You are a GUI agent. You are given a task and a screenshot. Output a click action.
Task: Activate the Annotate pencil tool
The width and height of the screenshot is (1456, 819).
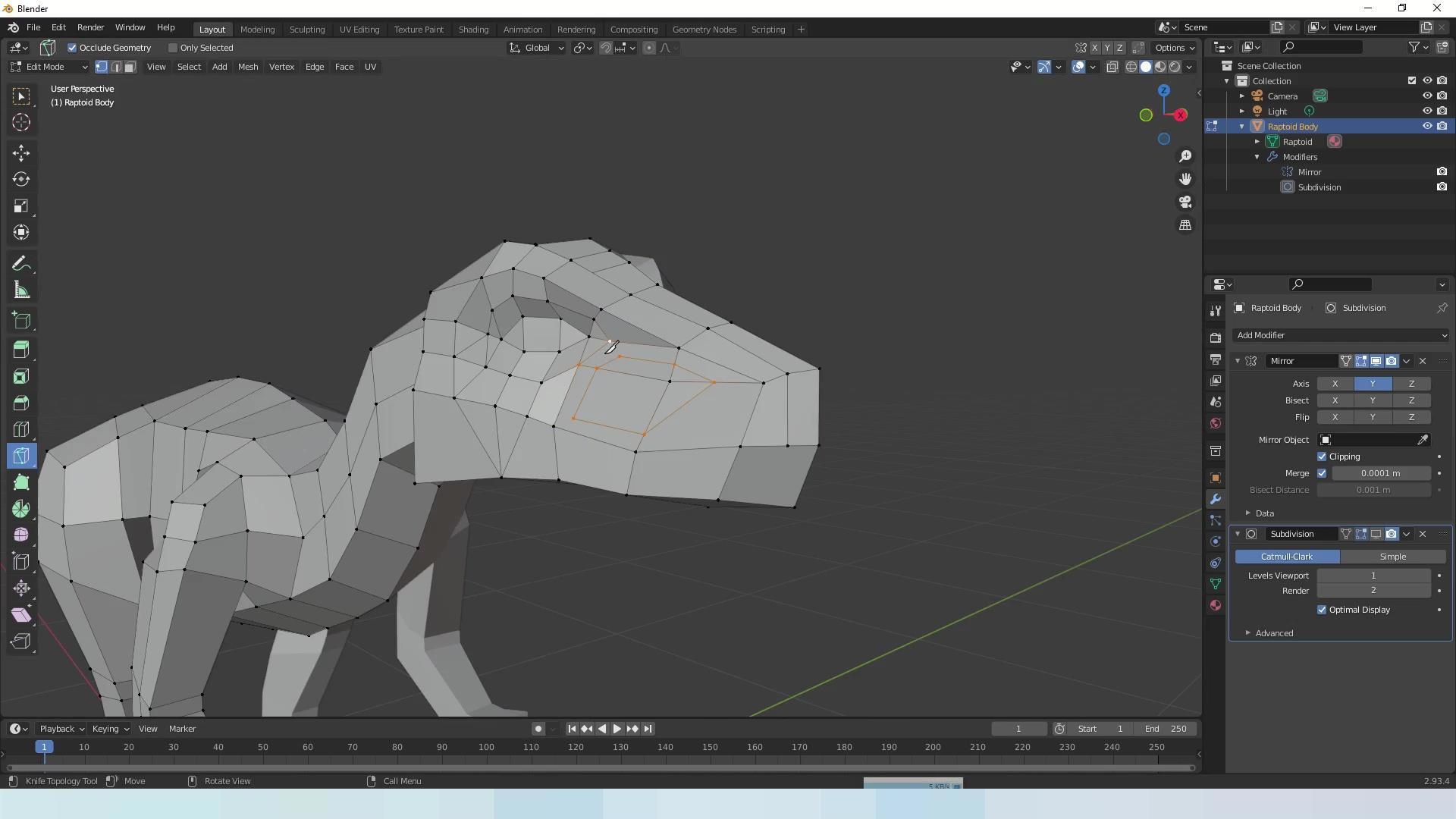pyautogui.click(x=21, y=264)
